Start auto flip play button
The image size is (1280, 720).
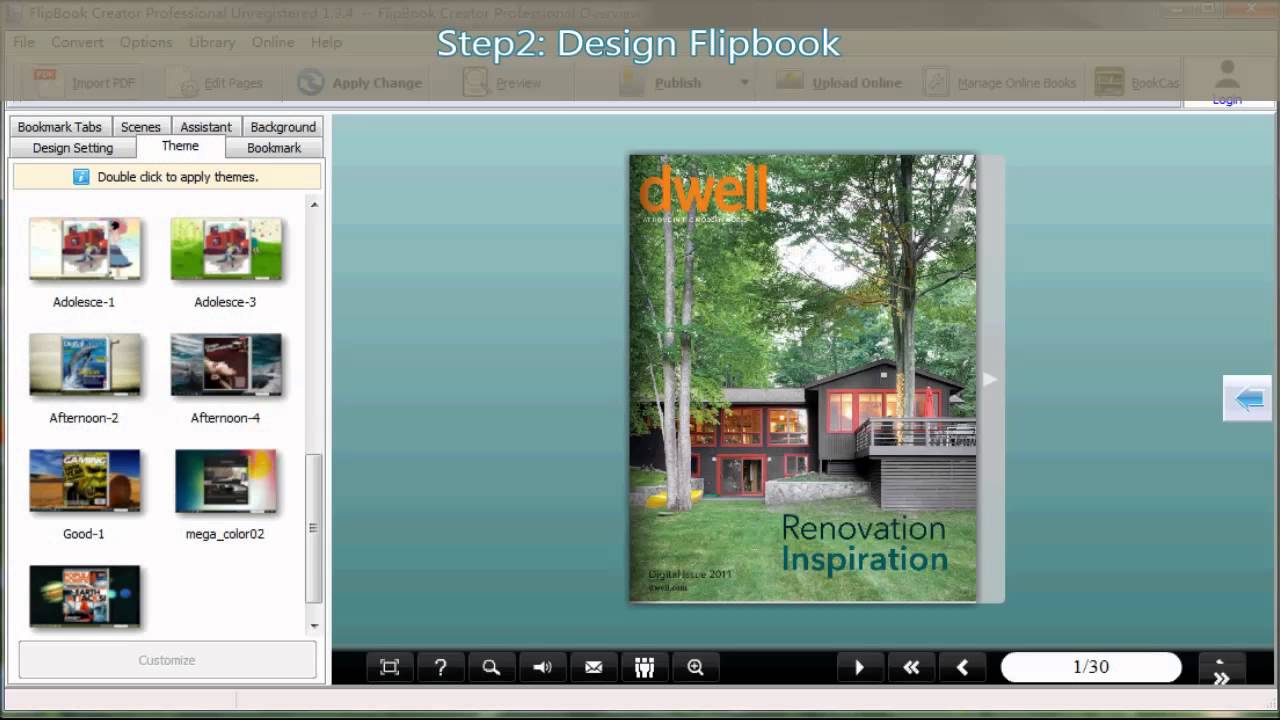pyautogui.click(x=859, y=667)
